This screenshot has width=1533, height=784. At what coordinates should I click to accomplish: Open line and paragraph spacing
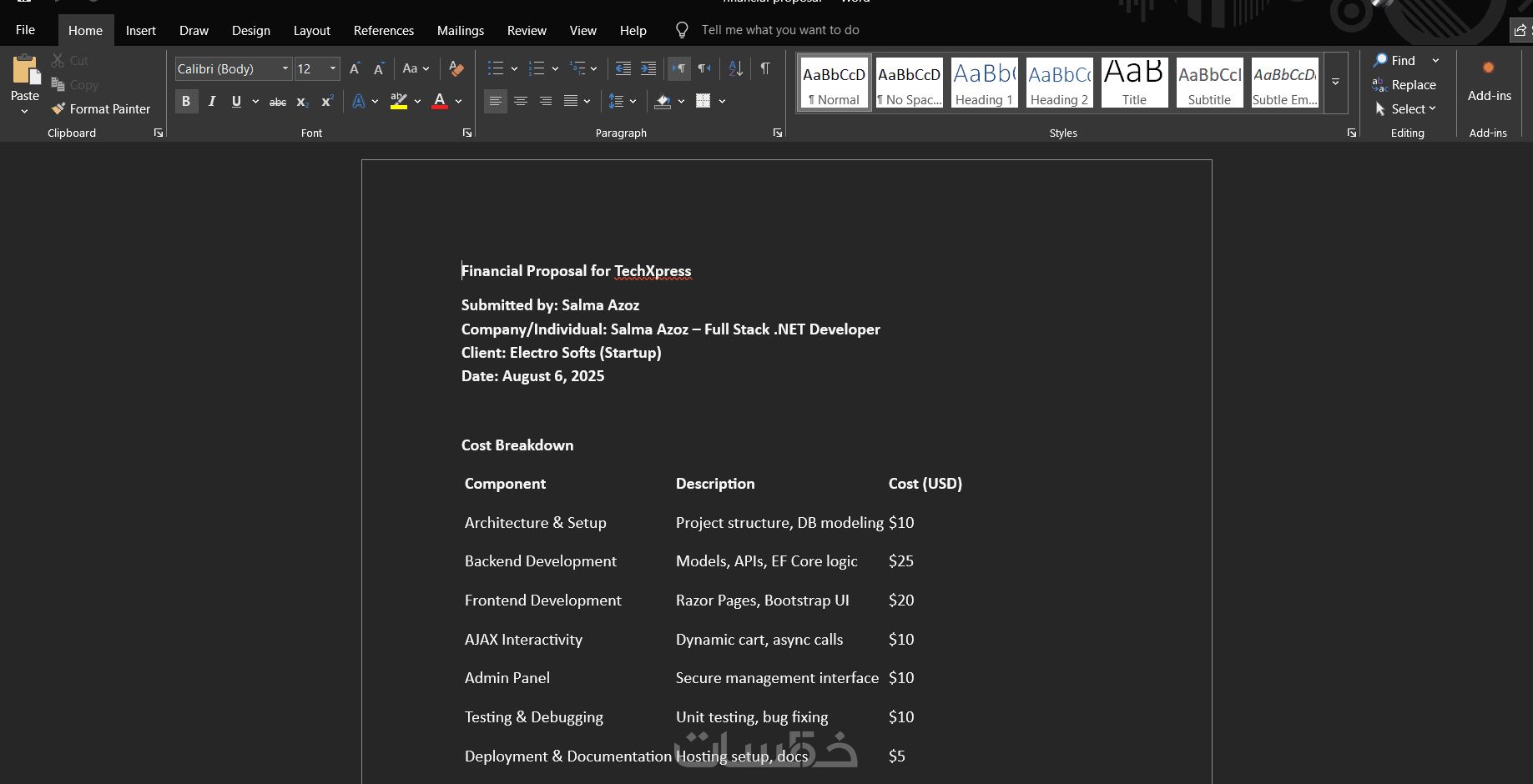click(x=616, y=102)
